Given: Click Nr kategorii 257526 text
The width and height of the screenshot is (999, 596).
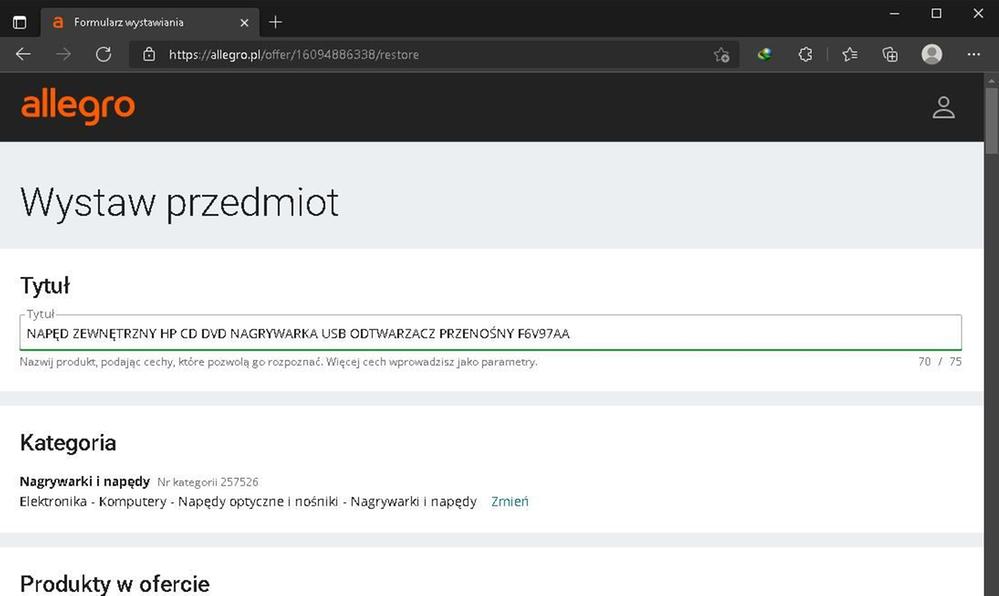Looking at the screenshot, I should click(208, 482).
